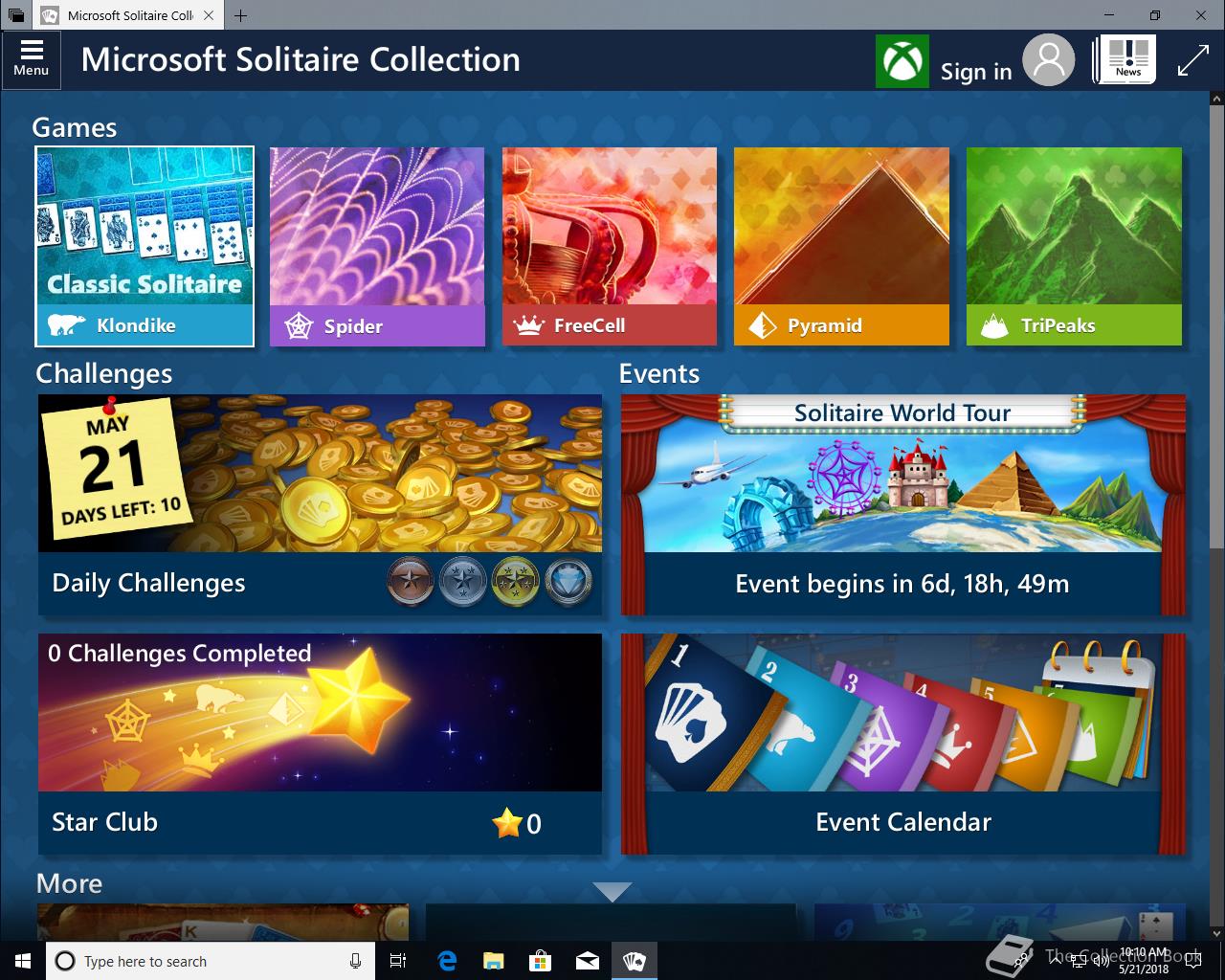Open a new tab with plus button
Screen dimensions: 1225x980
tap(240, 15)
